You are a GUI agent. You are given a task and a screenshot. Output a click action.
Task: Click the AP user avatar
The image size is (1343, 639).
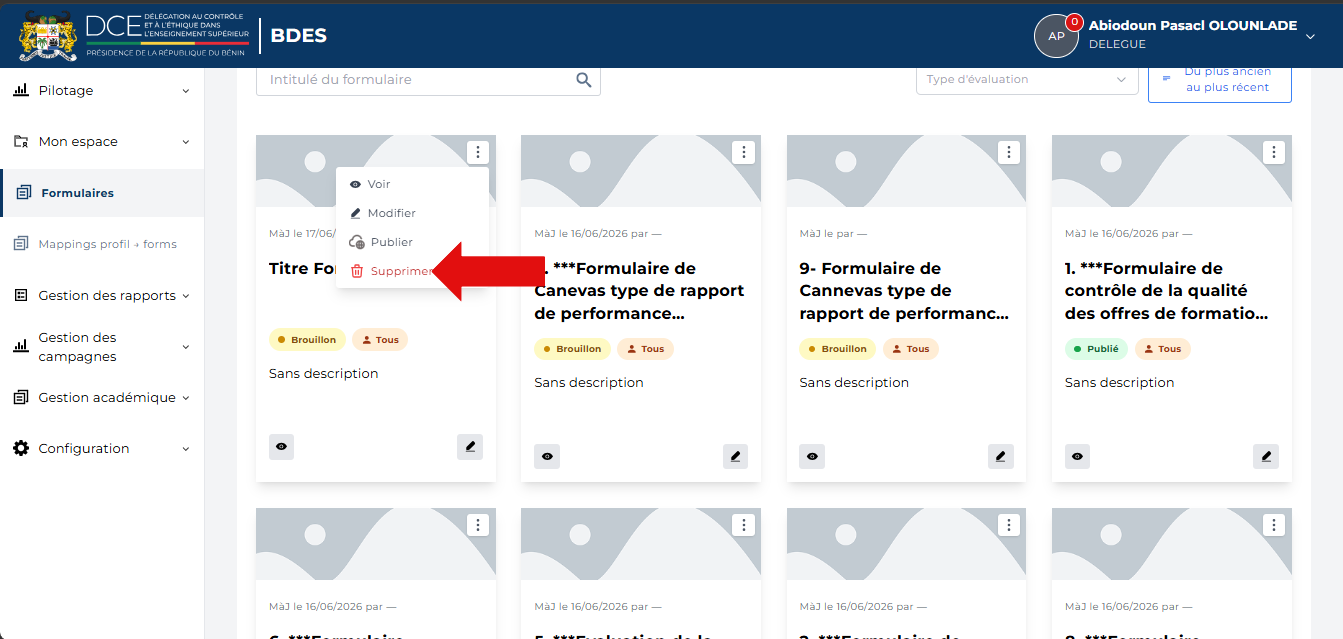[1056, 36]
